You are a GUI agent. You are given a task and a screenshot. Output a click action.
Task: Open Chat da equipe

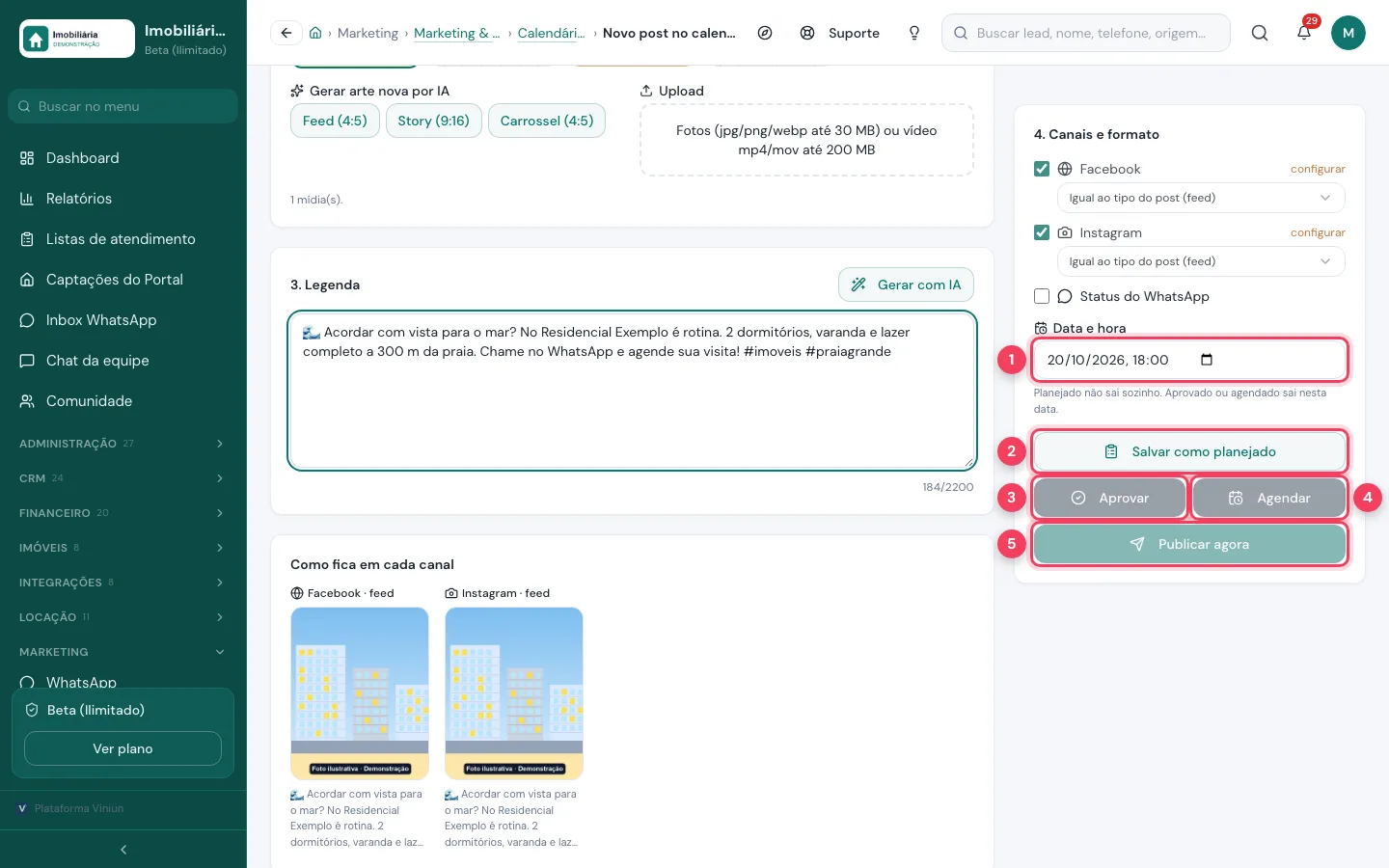(123, 361)
